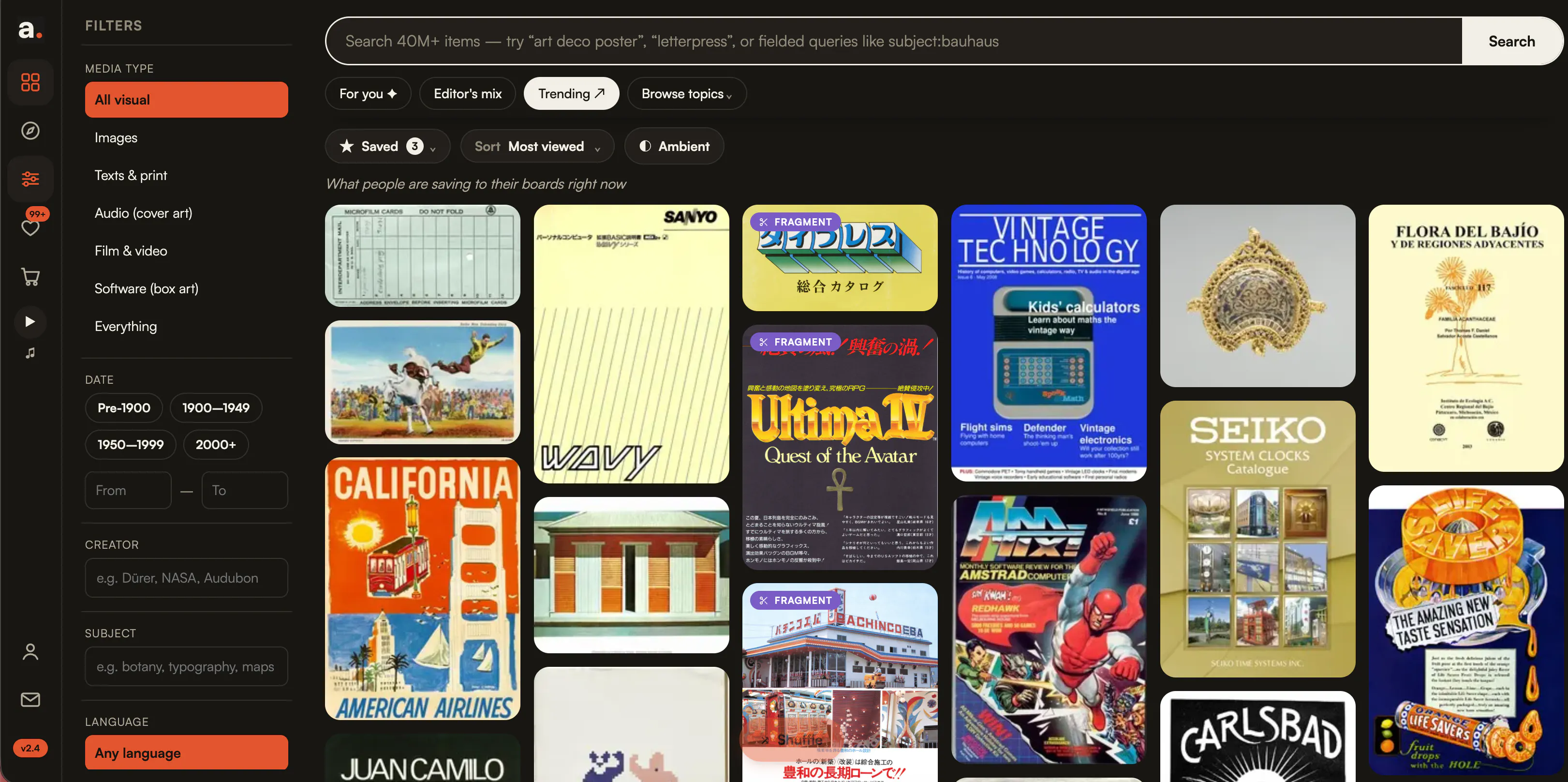Open the mail envelope icon
Viewport: 1568px width, 782px height.
(30, 700)
